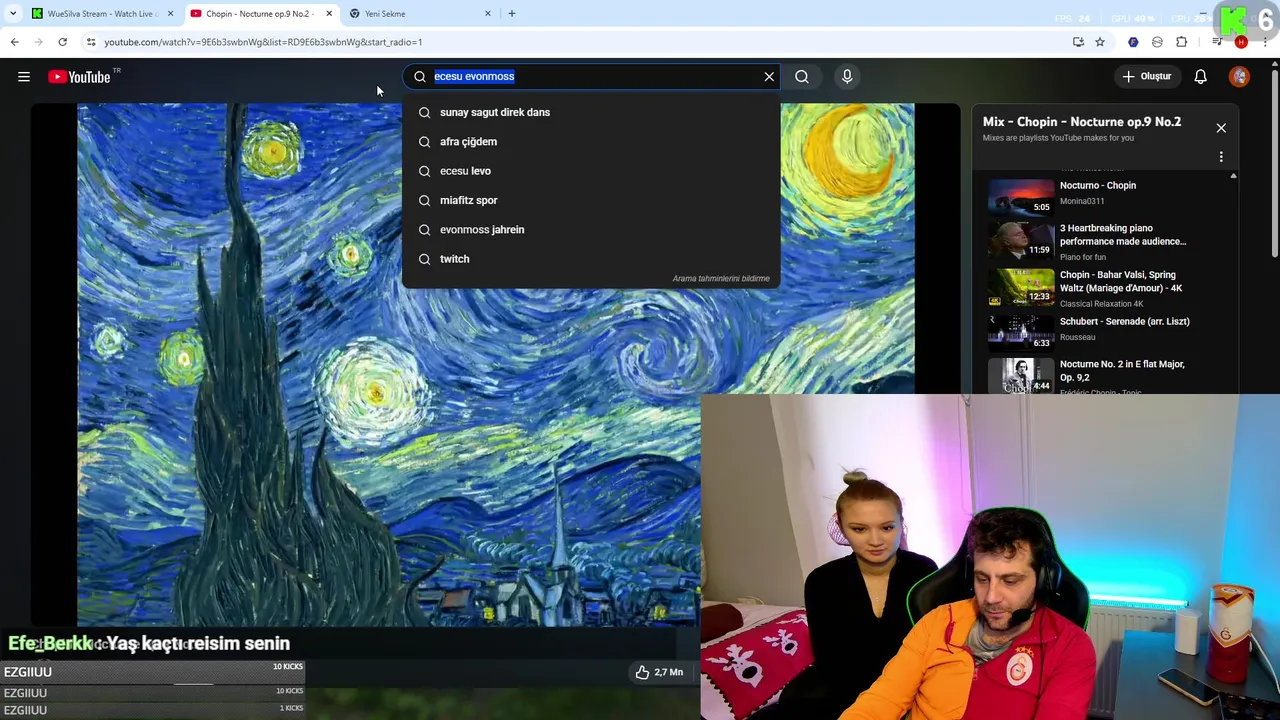Viewport: 1280px width, 720px height.
Task: Pick suggestion "sunay sagut direk dans"
Action: [x=590, y=112]
